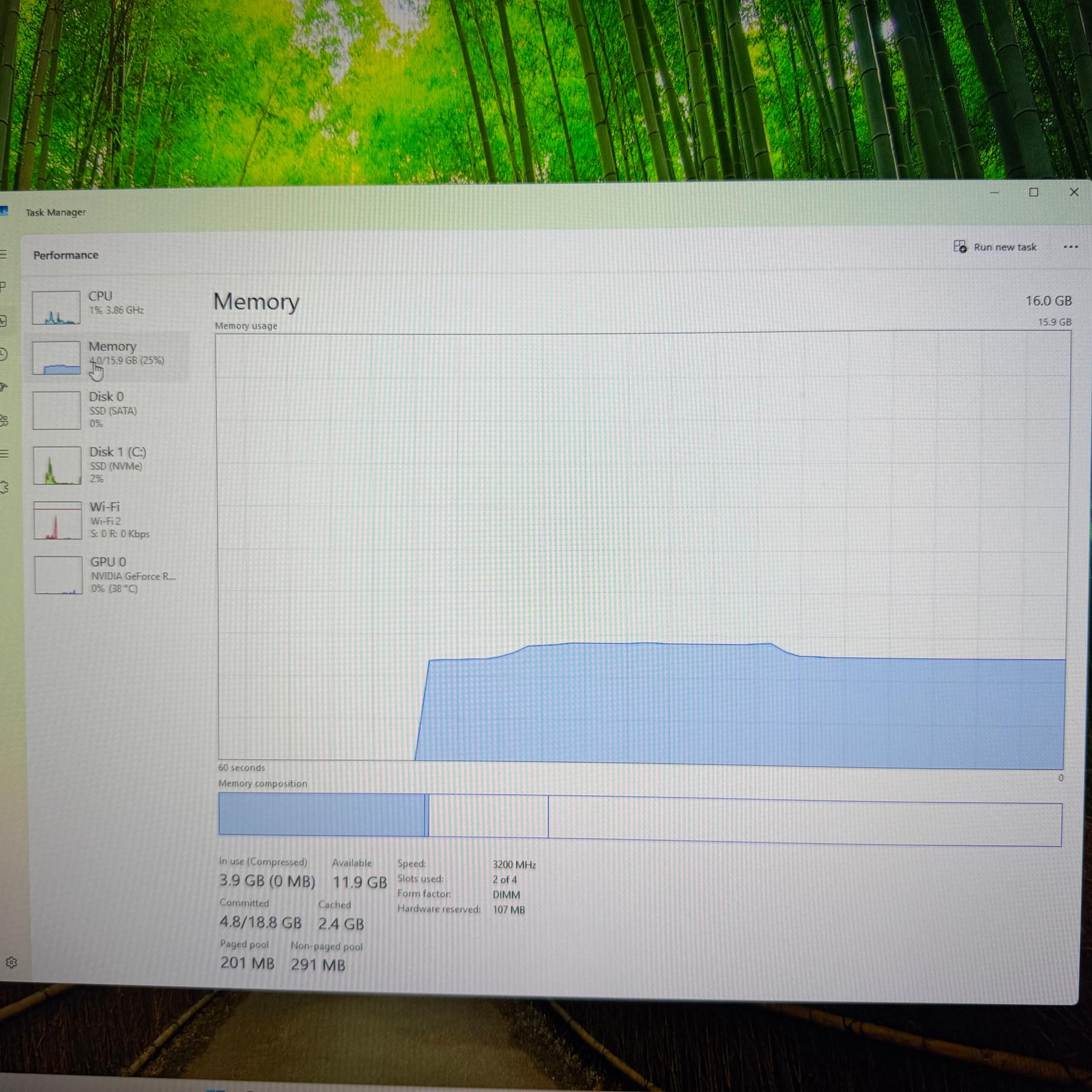Click the 0% (38 °C) GPU reading
The image size is (1092, 1092).
(x=114, y=589)
